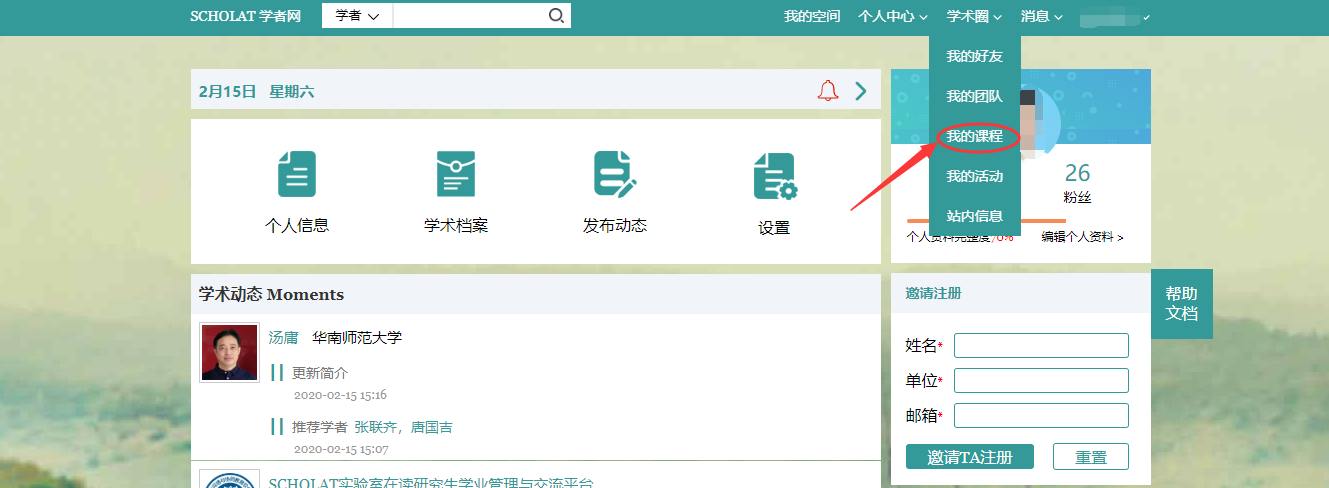Open the 设置 gear document icon
Viewport: 1329px width, 488px height.
(x=774, y=176)
